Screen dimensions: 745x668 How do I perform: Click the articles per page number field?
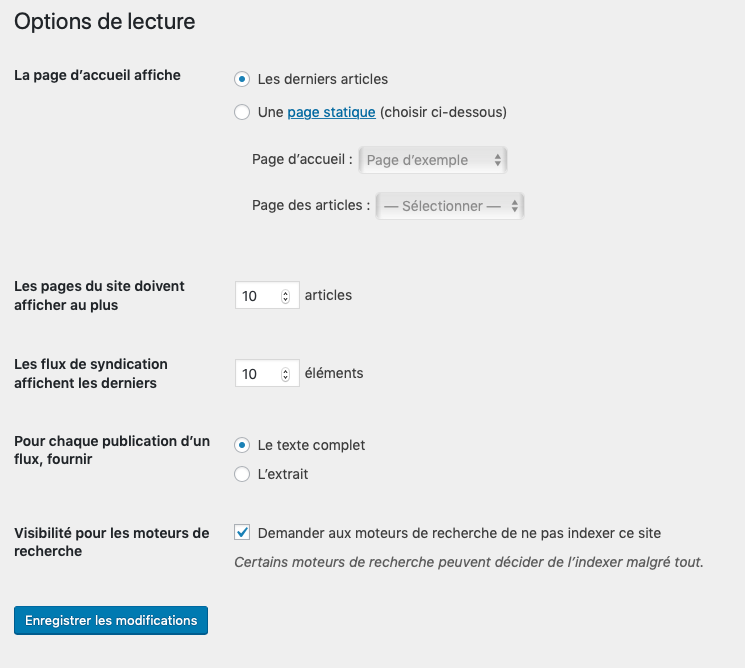point(258,296)
